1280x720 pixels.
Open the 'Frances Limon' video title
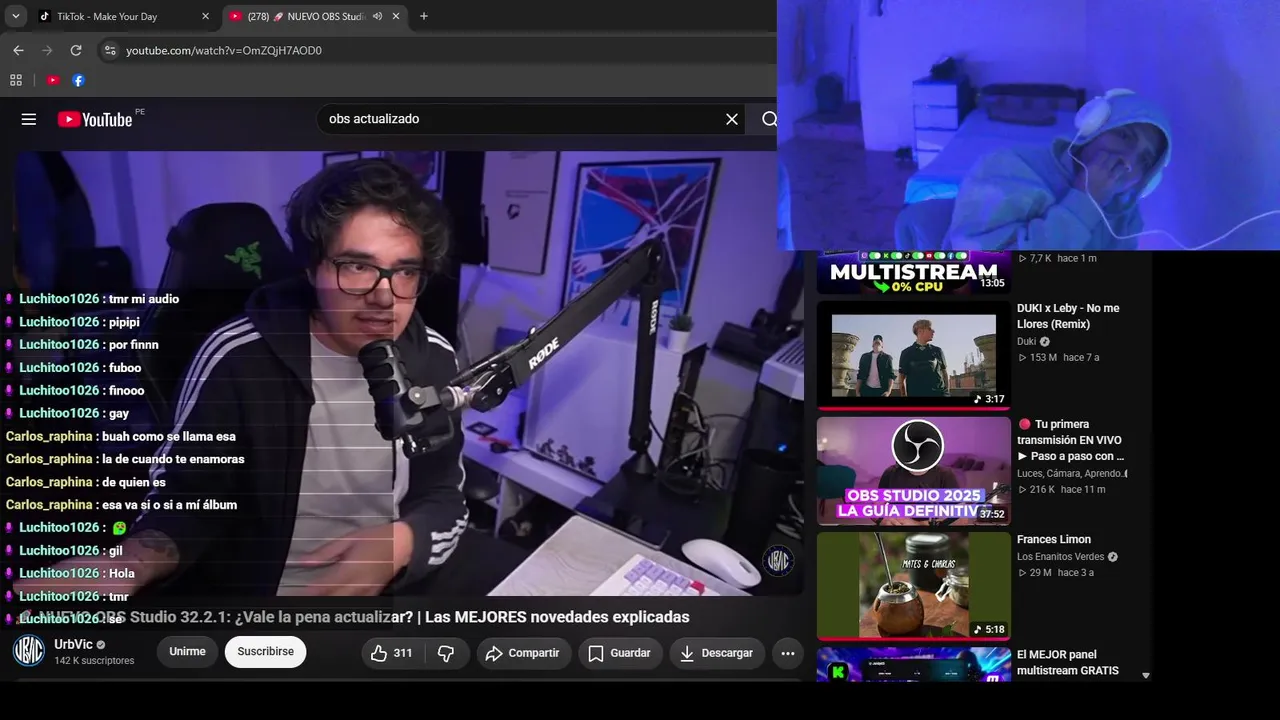click(1054, 540)
